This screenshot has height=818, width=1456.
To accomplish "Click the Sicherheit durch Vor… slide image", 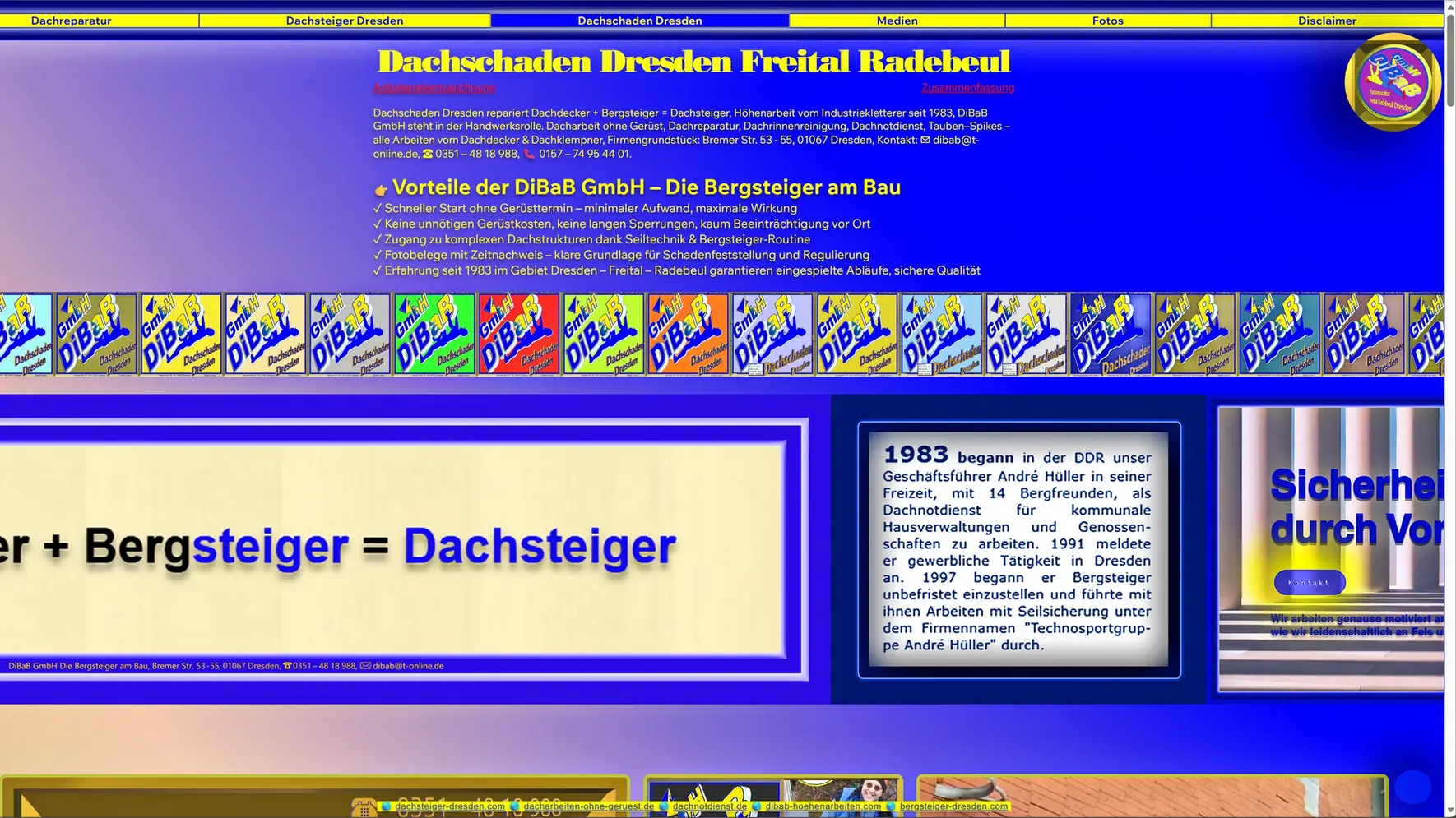I will pos(1330,549).
